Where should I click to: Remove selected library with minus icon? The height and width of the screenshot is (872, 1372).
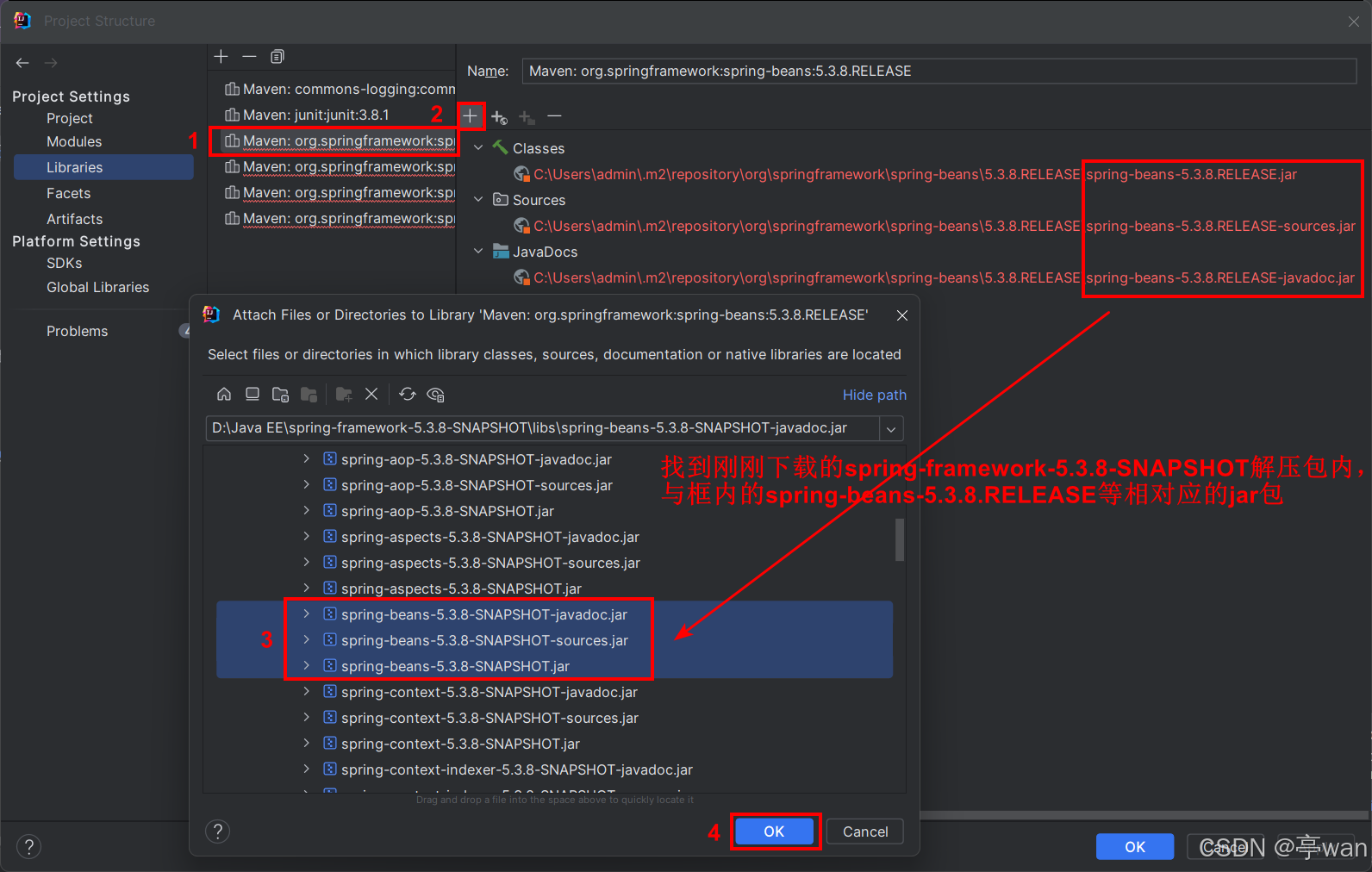click(249, 56)
